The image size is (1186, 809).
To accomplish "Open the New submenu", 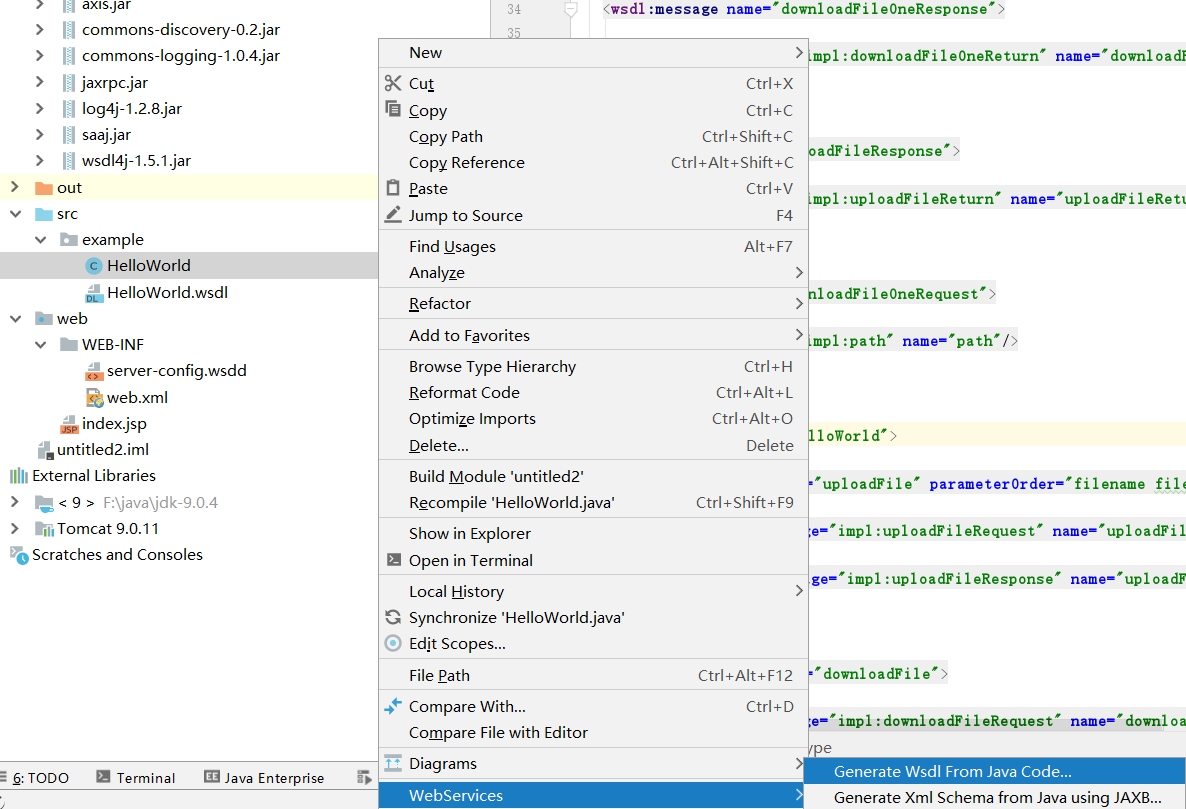I will pos(593,53).
